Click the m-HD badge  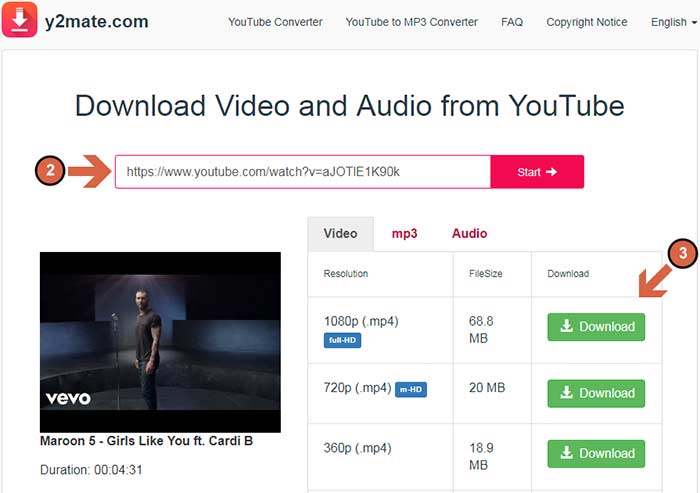click(x=410, y=389)
